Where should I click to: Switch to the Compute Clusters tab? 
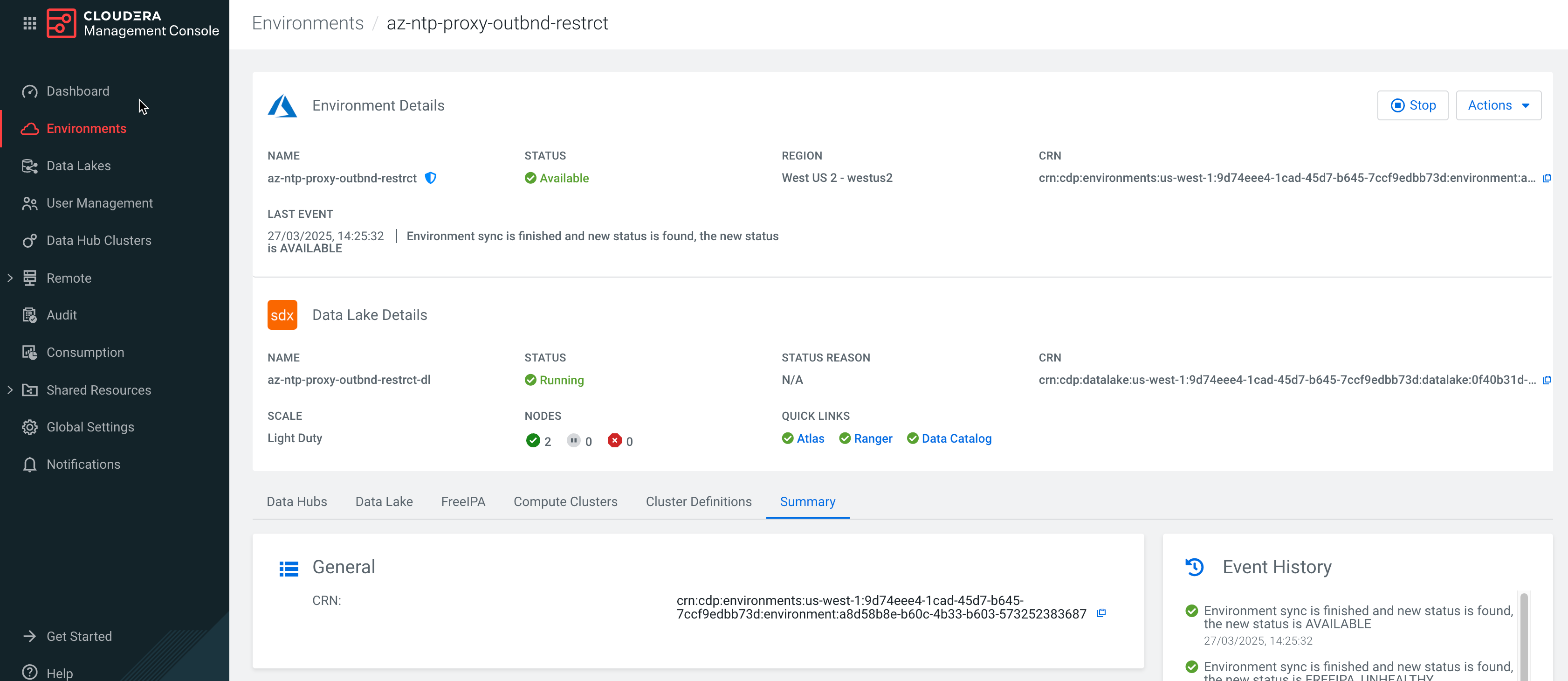click(x=565, y=501)
